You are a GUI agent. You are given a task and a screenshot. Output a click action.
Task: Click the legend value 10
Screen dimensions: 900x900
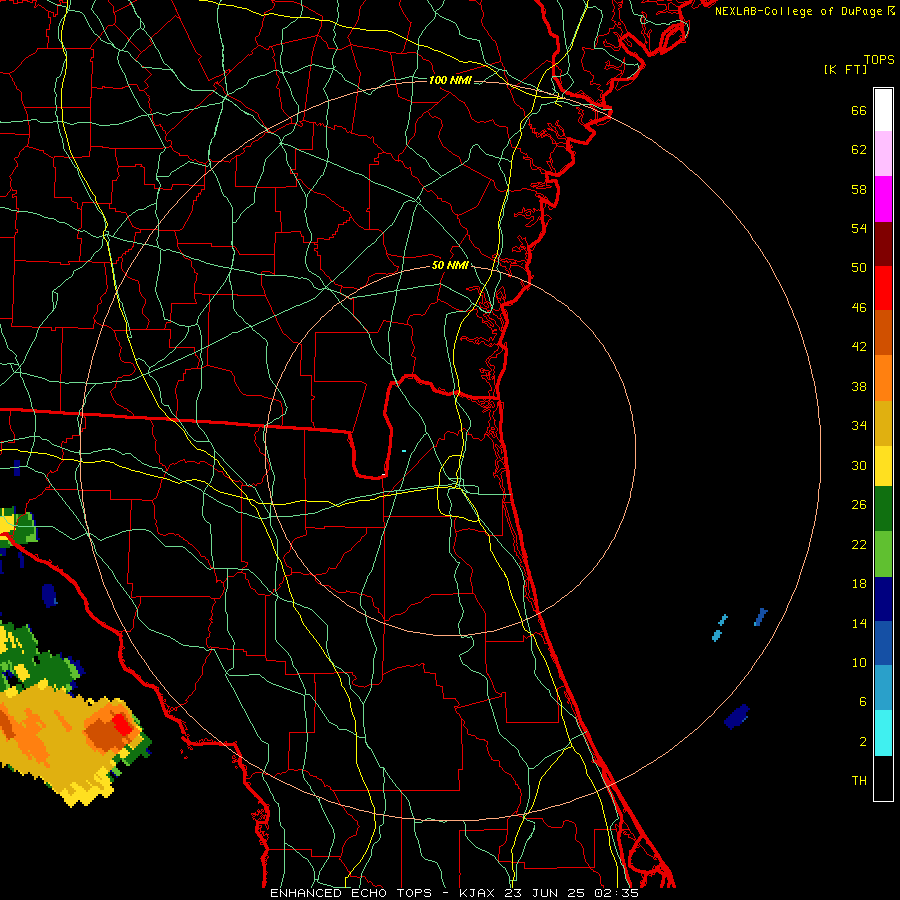(859, 663)
